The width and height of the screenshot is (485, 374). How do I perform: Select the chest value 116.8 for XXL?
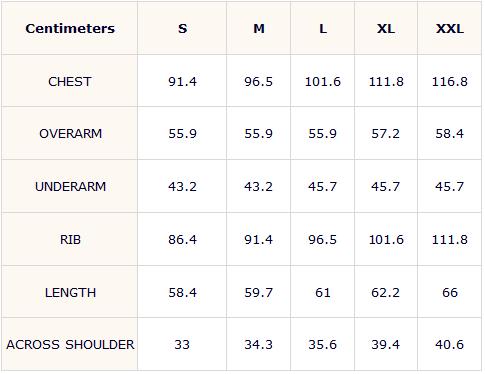click(450, 82)
